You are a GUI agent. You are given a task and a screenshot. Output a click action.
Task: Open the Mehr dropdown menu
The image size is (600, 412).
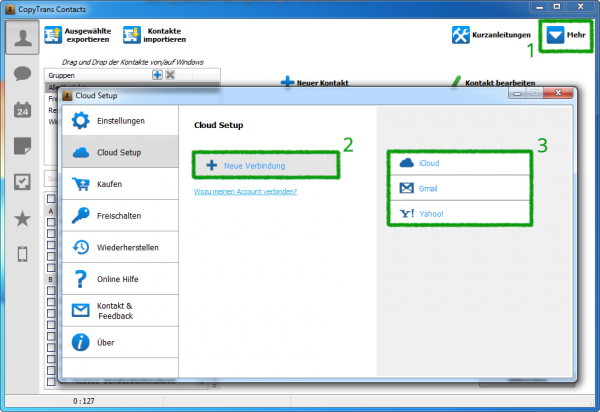566,35
